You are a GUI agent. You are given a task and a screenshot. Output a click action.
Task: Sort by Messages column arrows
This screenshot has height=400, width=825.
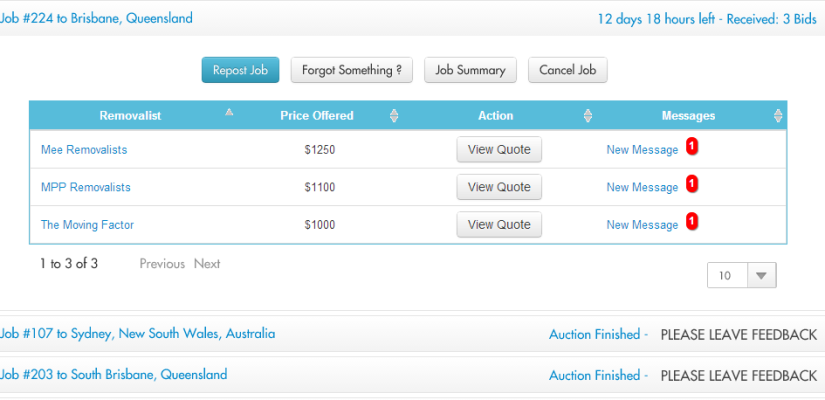coord(778,116)
